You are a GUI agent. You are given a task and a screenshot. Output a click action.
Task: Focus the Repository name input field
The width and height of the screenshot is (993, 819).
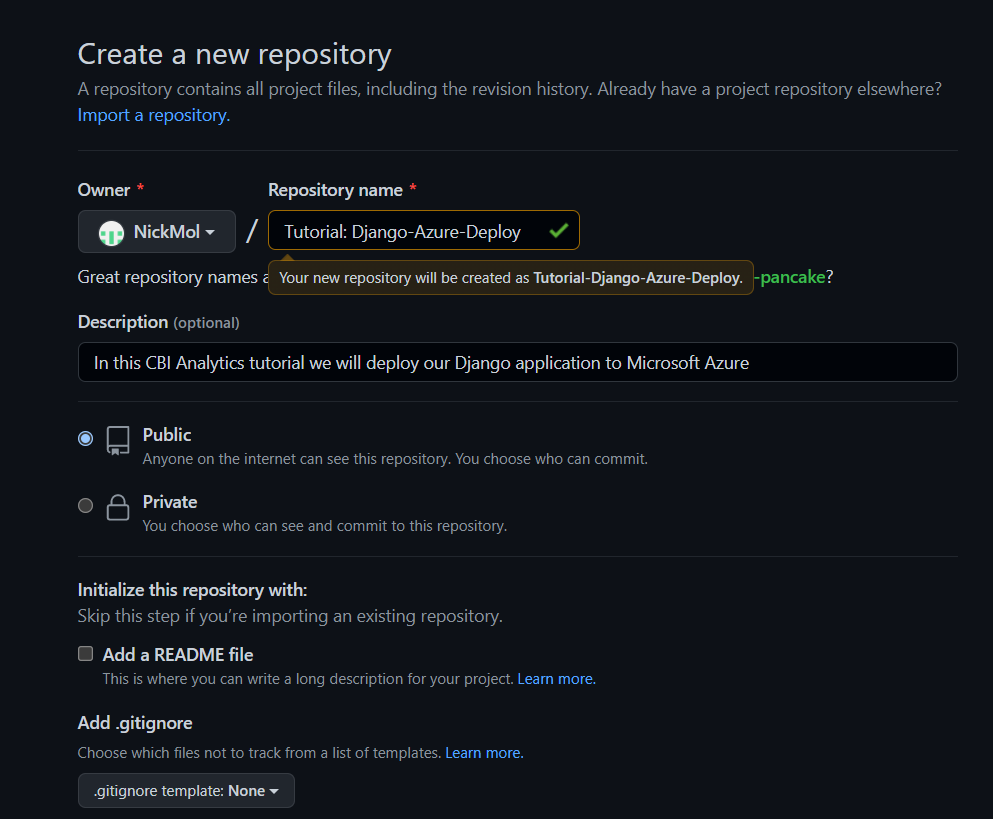pos(424,231)
